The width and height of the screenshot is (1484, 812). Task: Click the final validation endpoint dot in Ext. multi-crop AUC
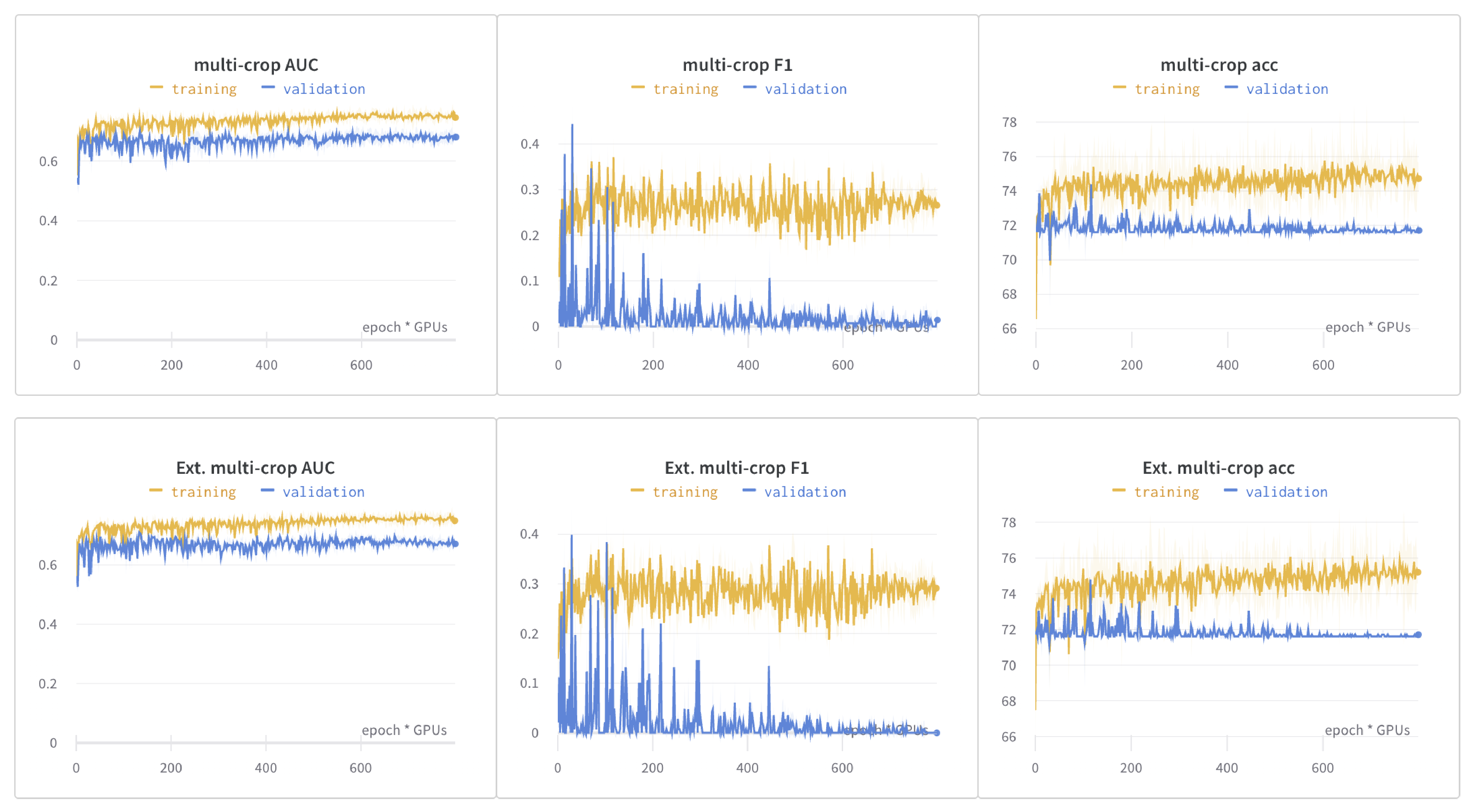pos(455,544)
